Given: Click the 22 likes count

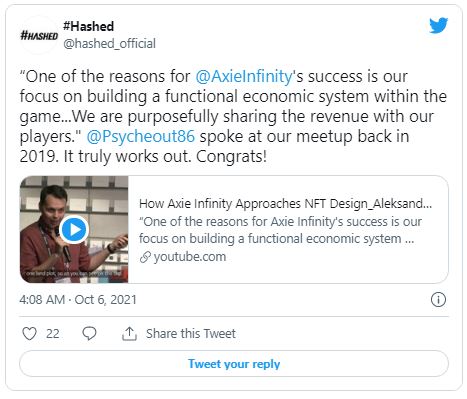Looking at the screenshot, I should pos(53,334).
